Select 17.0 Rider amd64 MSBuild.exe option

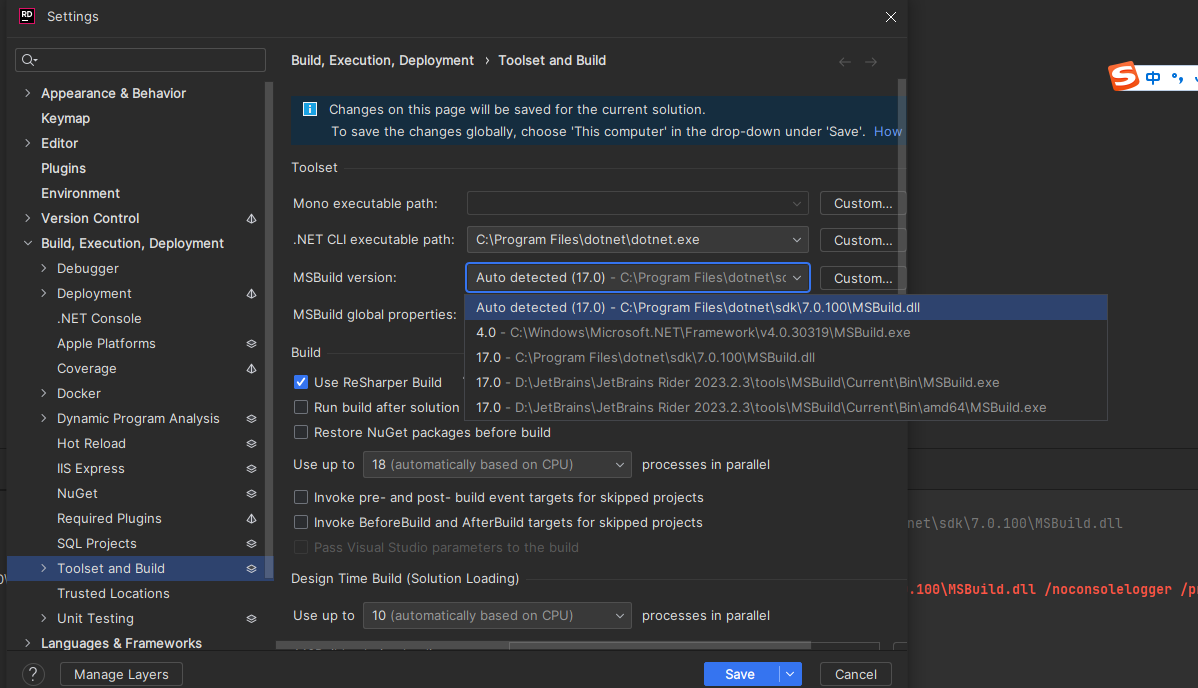786,407
